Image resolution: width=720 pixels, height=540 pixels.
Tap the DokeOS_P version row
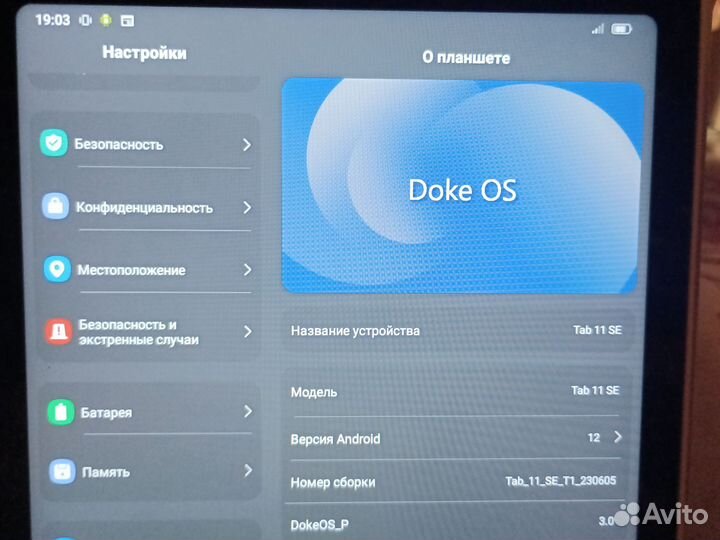pos(452,523)
